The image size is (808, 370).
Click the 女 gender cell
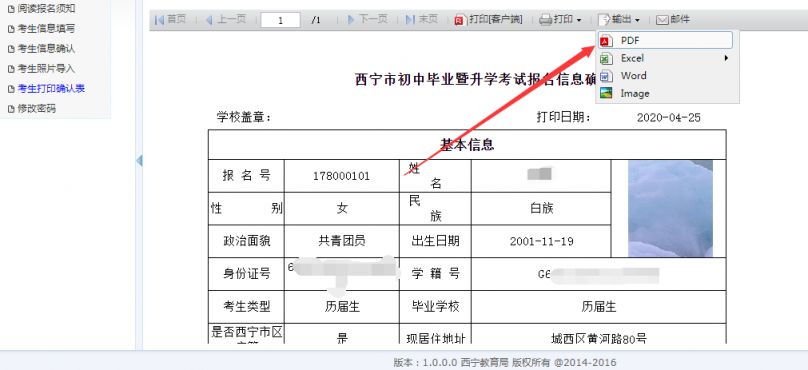tap(342, 209)
